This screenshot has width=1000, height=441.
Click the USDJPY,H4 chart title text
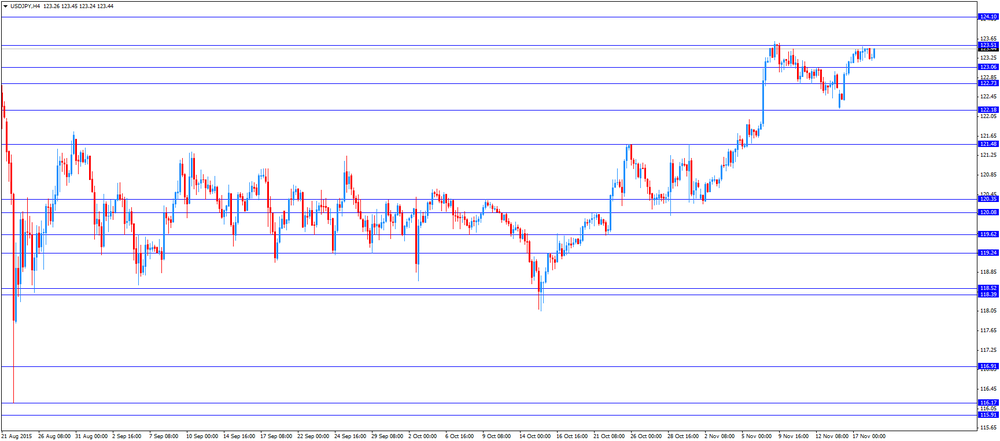click(x=25, y=5)
